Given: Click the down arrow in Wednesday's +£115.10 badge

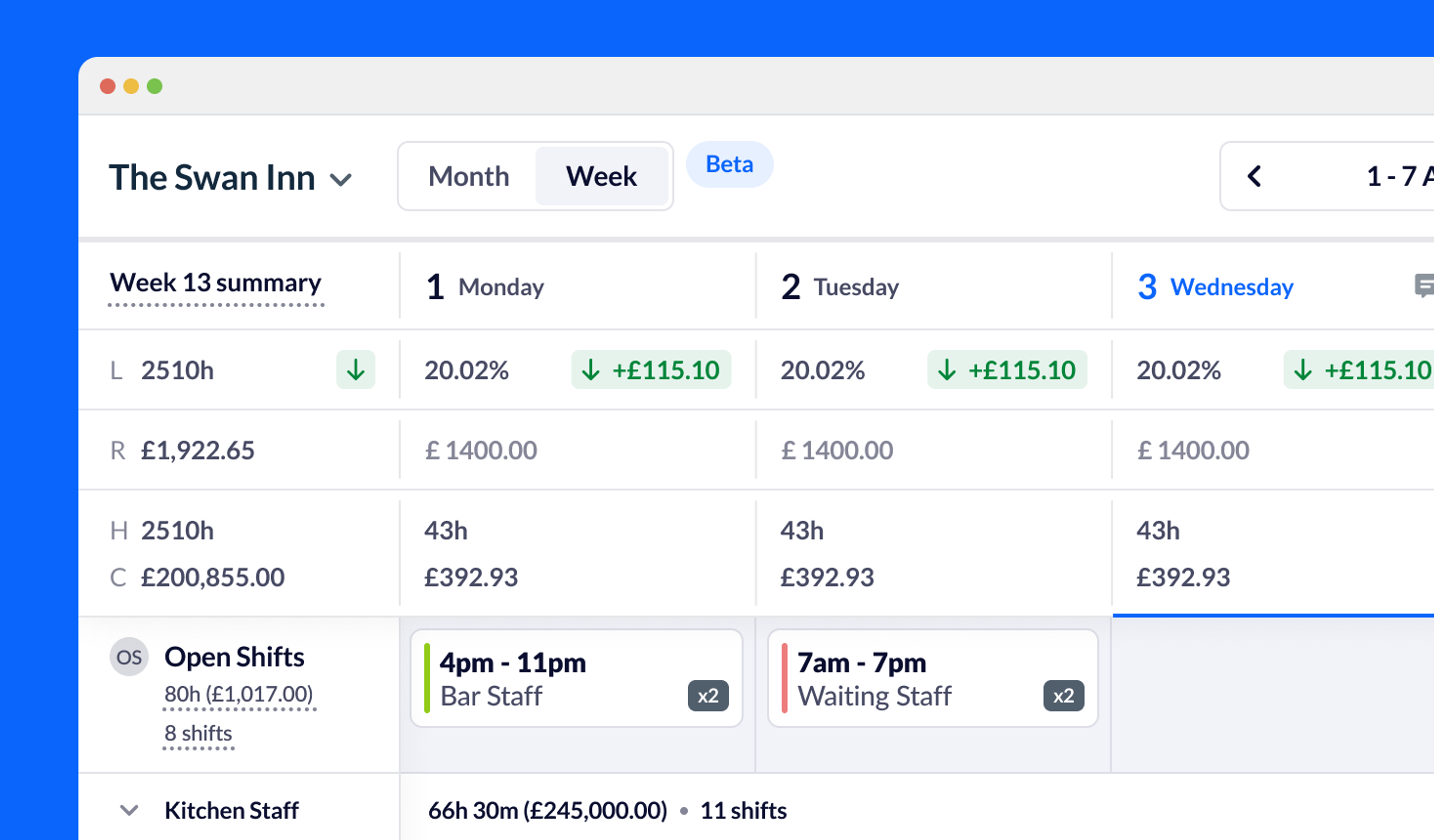Looking at the screenshot, I should (1303, 370).
